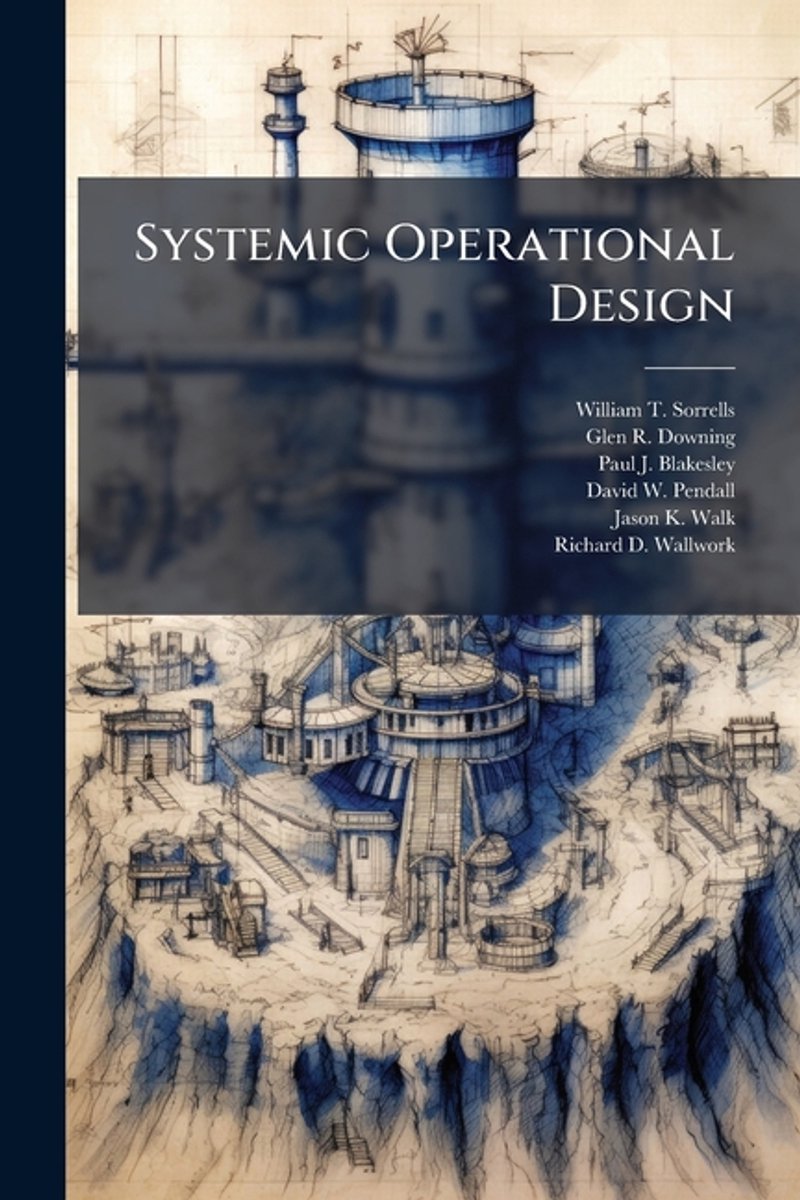Click the small circular fenced well
The height and width of the screenshot is (1200, 800).
click(514, 942)
